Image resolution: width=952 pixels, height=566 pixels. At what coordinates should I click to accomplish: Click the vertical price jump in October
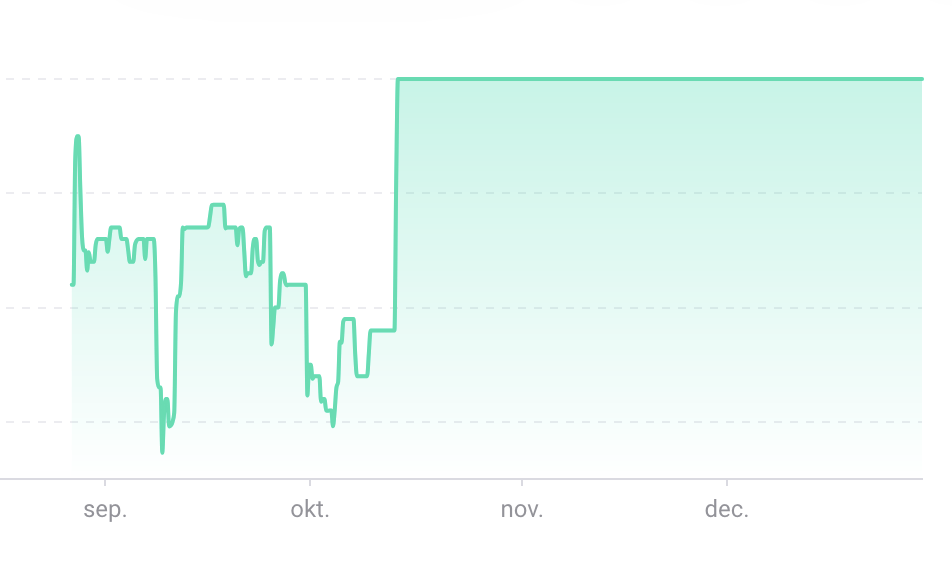[396, 205]
